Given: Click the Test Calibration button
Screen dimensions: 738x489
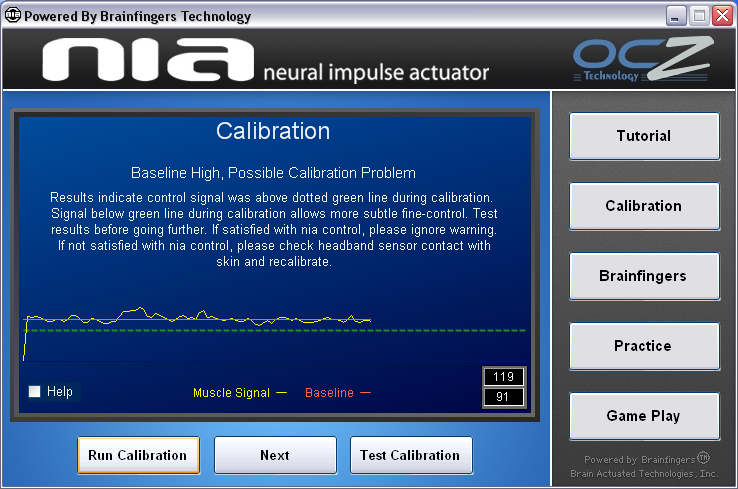Looking at the screenshot, I should (x=411, y=455).
